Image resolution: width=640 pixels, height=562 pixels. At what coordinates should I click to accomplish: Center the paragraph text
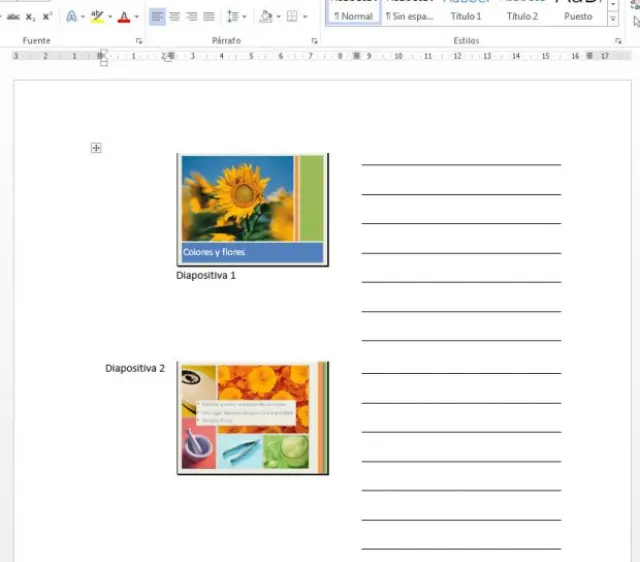click(x=174, y=17)
